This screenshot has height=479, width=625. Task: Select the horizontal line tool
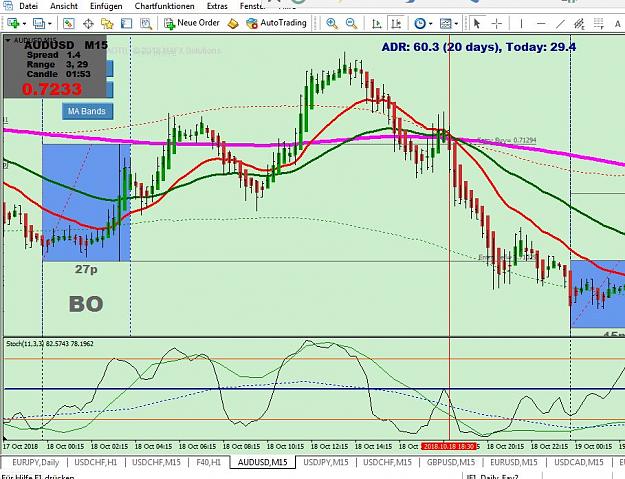coord(541,24)
